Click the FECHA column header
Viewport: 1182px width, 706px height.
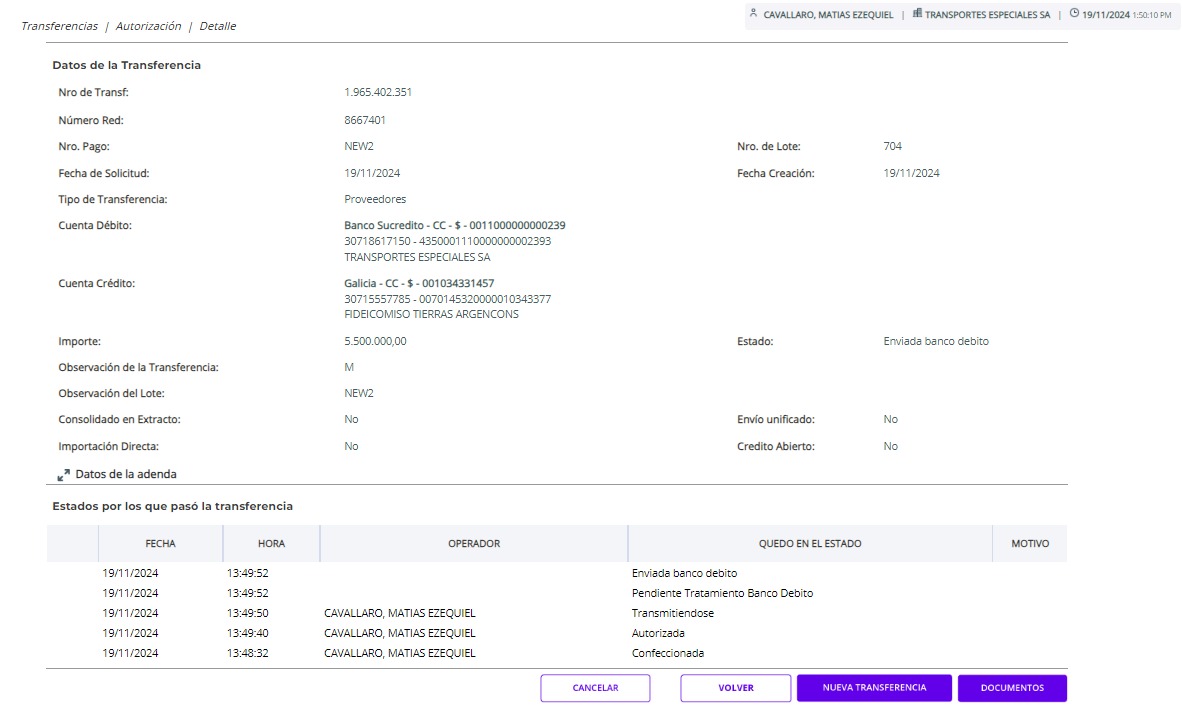[161, 543]
